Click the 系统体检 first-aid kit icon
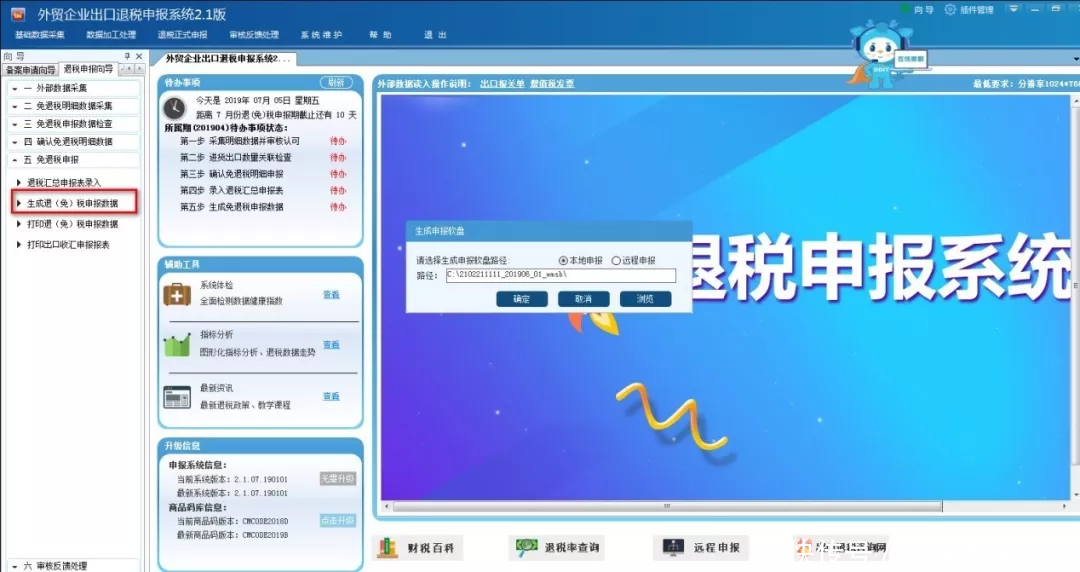This screenshot has height=572, width=1080. pos(177,294)
